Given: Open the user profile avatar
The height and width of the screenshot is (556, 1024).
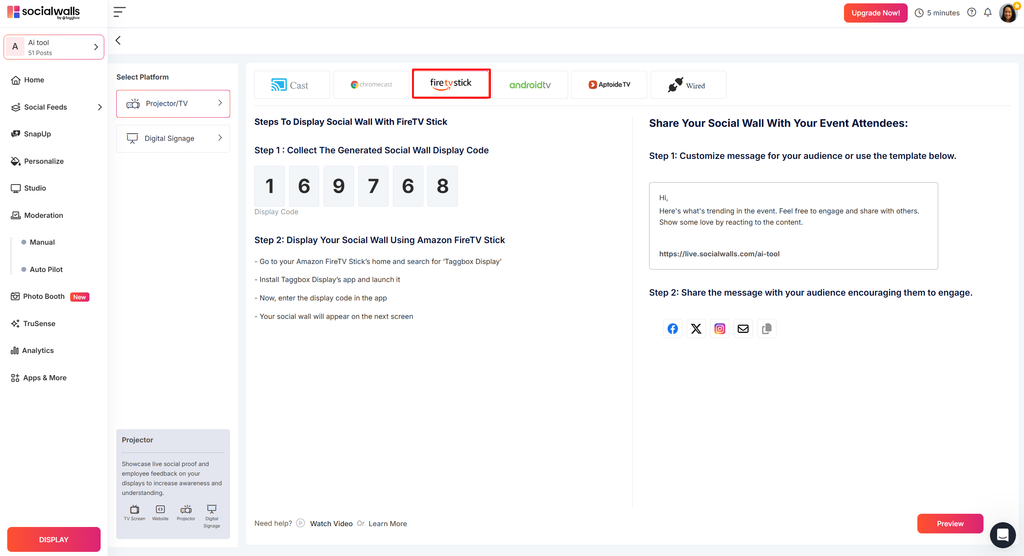Looking at the screenshot, I should click(x=1008, y=12).
